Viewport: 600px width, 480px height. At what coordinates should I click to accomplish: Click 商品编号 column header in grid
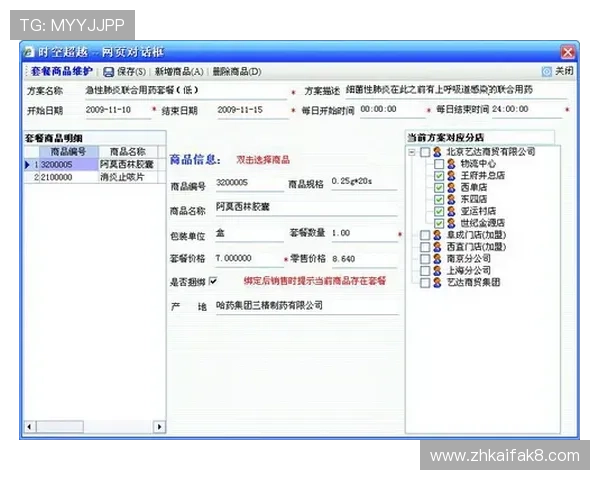[x=69, y=152]
